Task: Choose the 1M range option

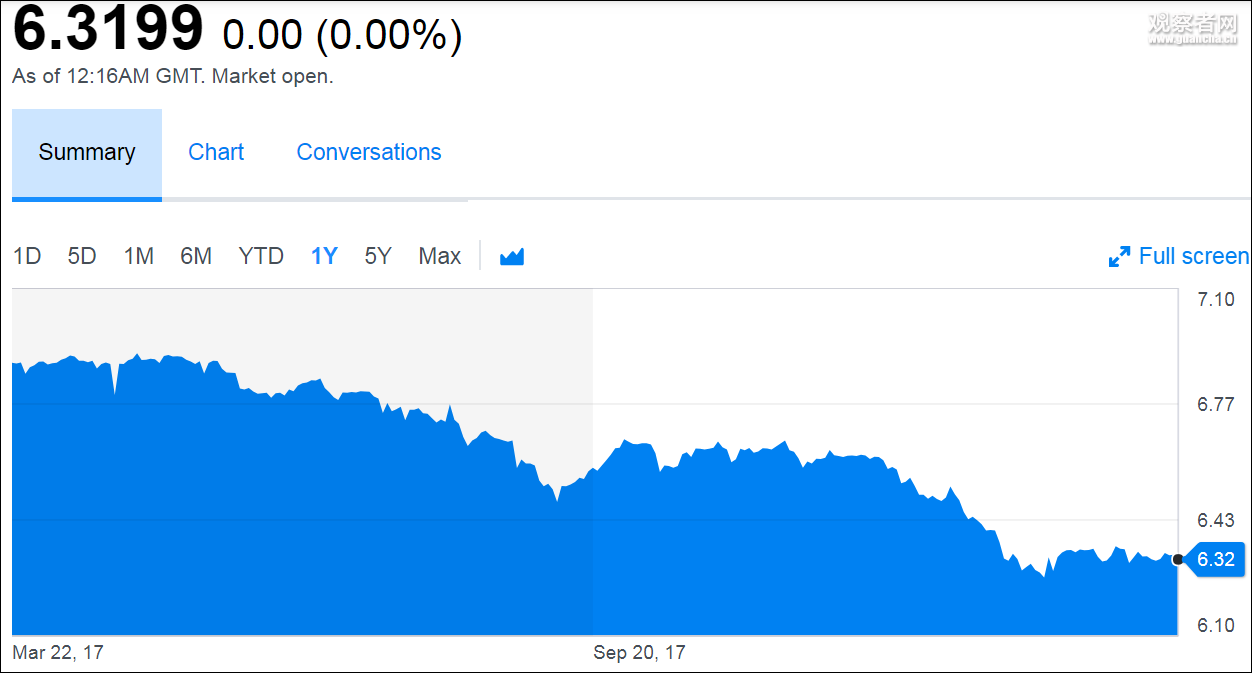Action: (x=138, y=257)
